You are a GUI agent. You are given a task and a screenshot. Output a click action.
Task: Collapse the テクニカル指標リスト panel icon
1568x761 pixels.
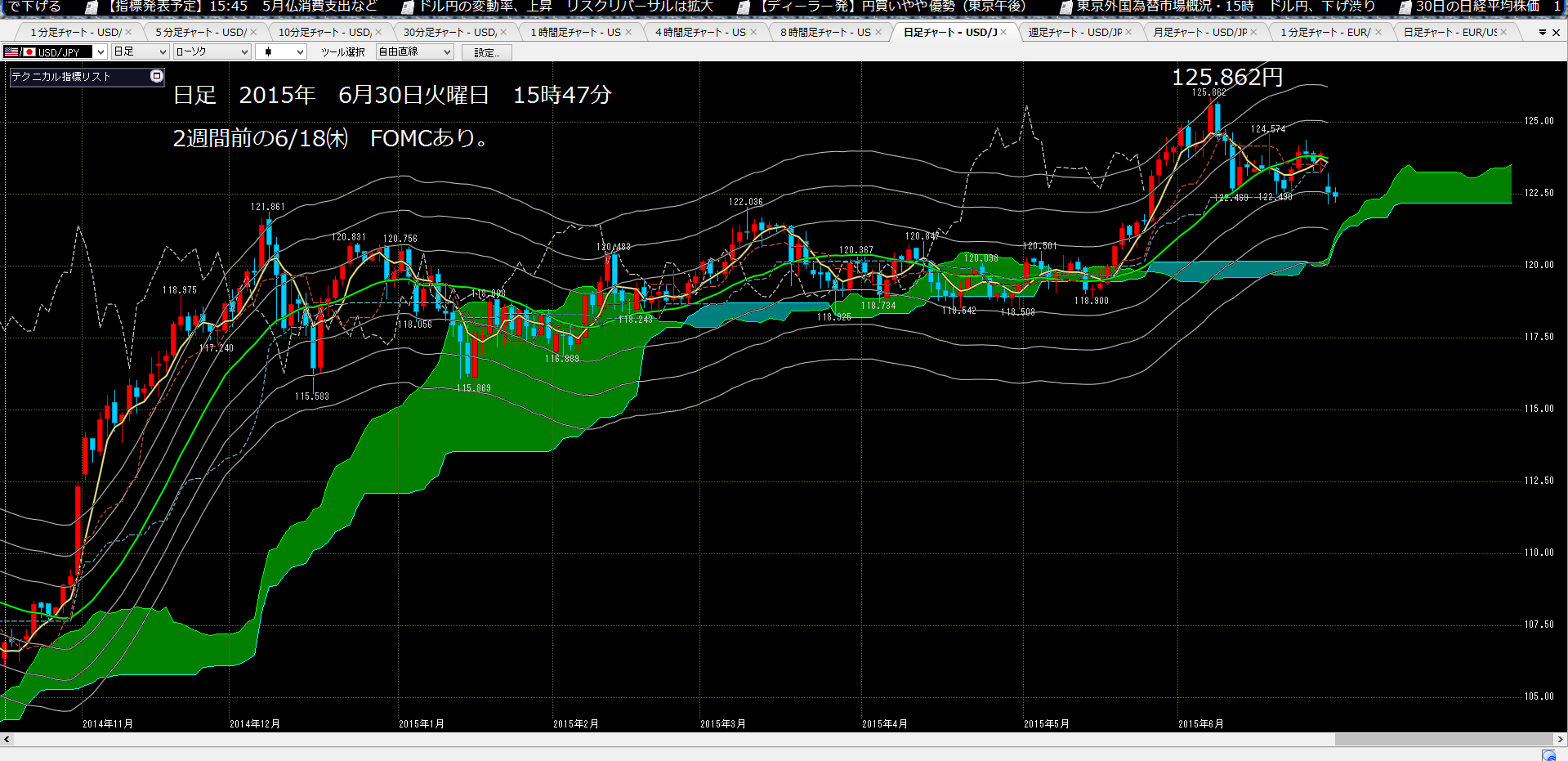[157, 76]
